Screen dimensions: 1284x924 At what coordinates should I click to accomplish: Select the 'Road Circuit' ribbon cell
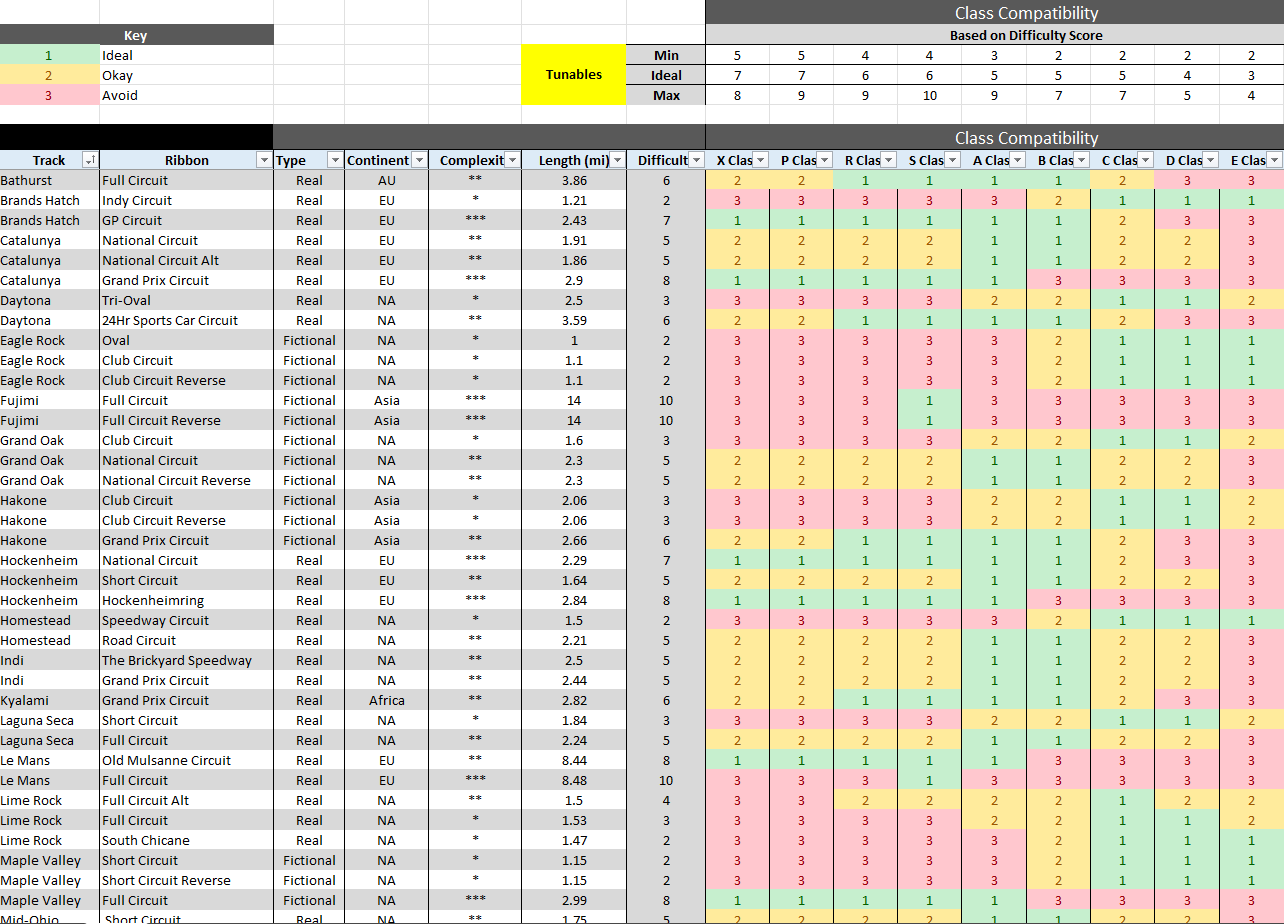click(186, 640)
